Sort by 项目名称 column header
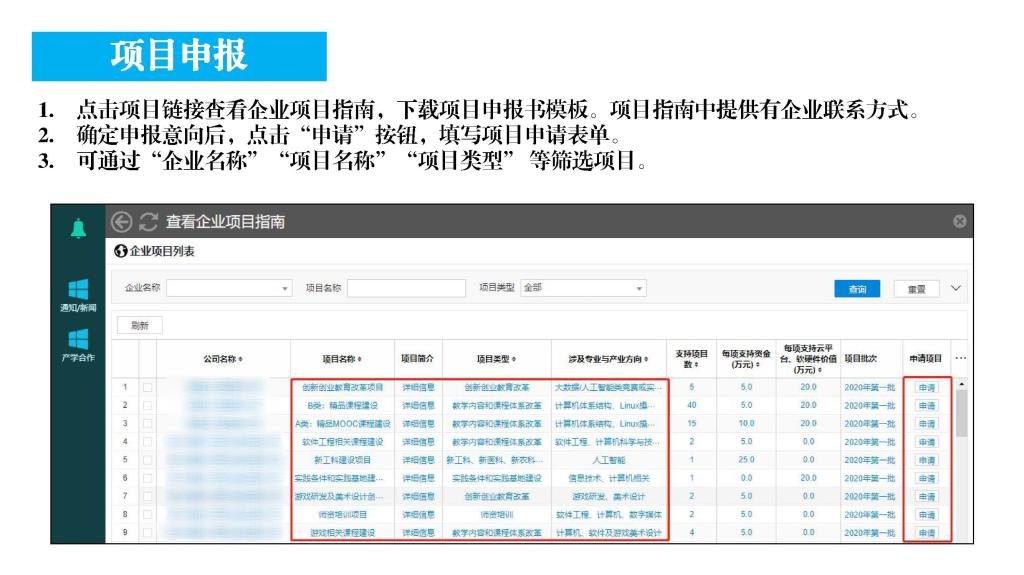This screenshot has height=575, width=1024. click(342, 358)
